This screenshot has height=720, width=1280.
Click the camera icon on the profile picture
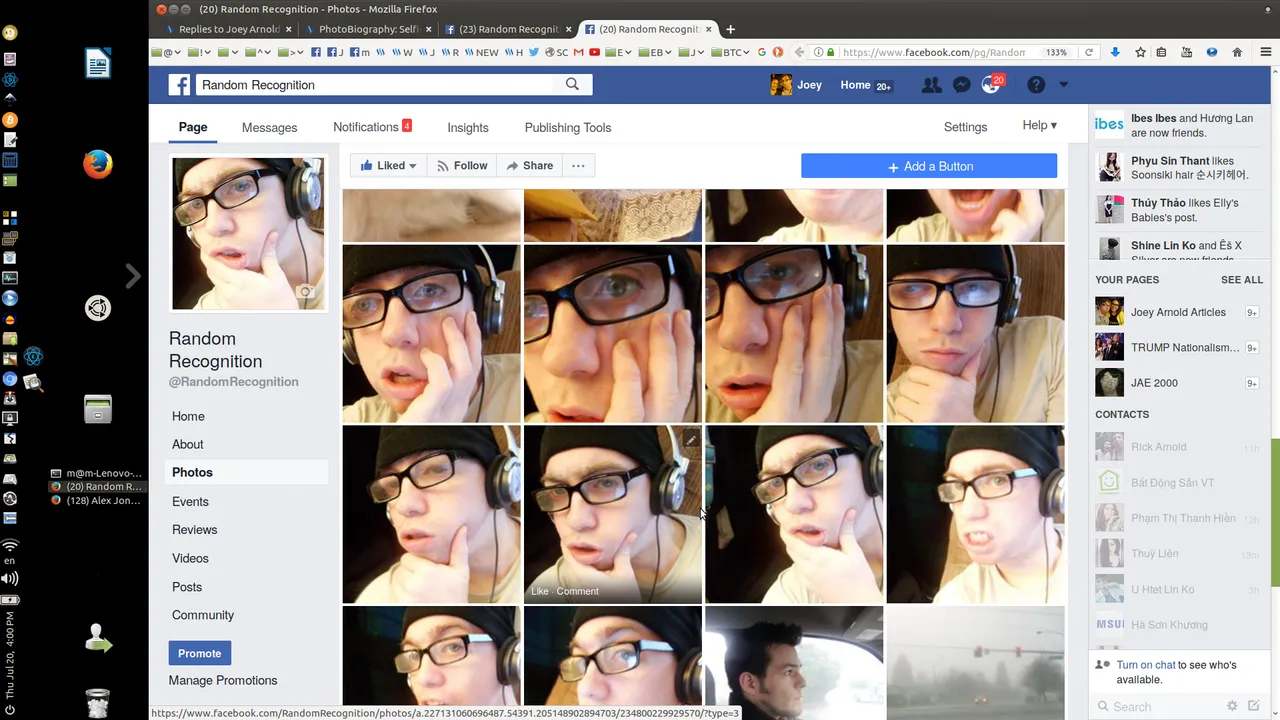tap(306, 292)
